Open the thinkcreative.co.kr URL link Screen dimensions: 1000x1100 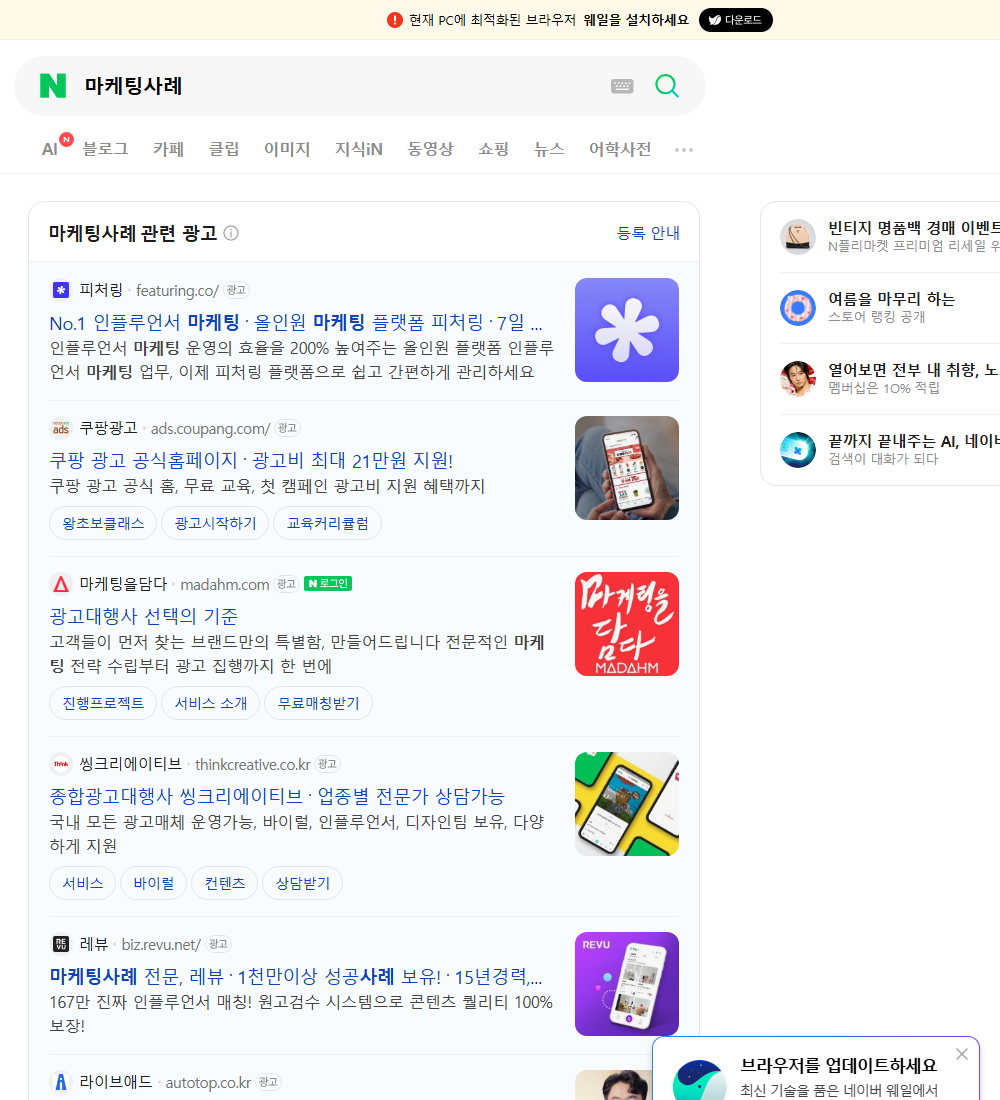coord(253,764)
